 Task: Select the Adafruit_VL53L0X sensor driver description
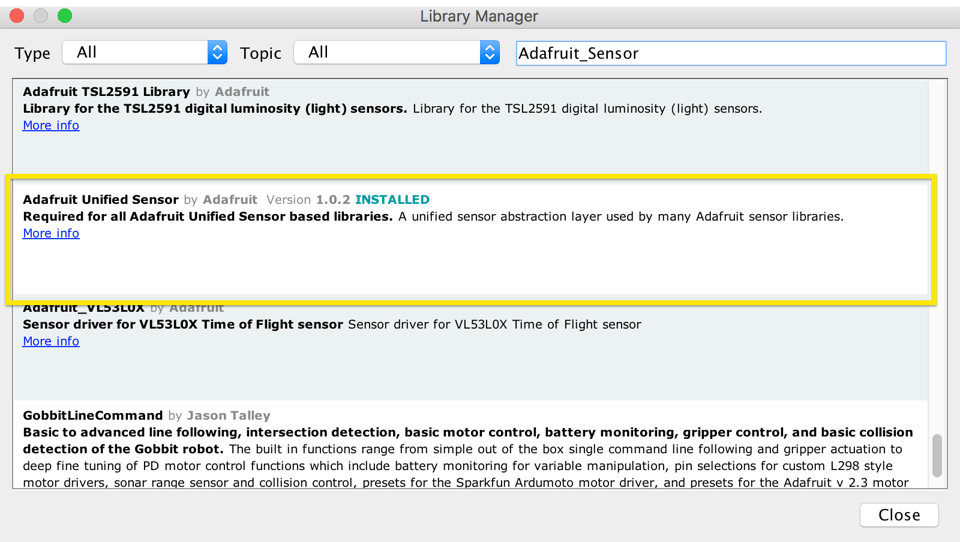click(182, 324)
